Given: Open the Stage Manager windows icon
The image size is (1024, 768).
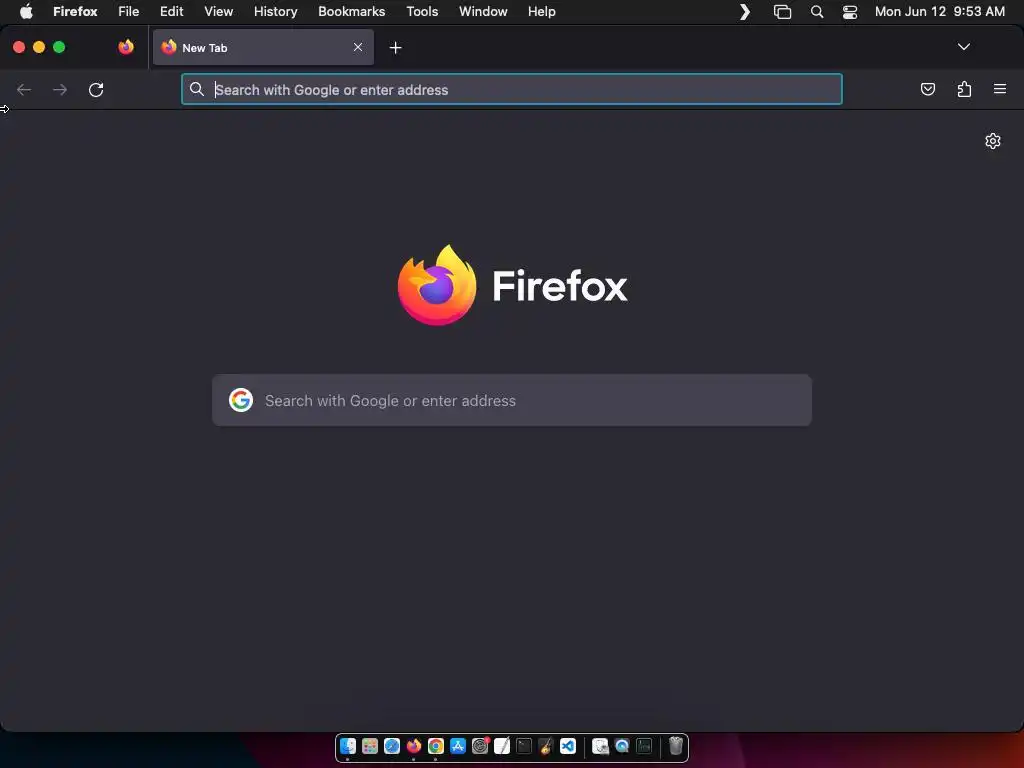Looking at the screenshot, I should pos(782,12).
